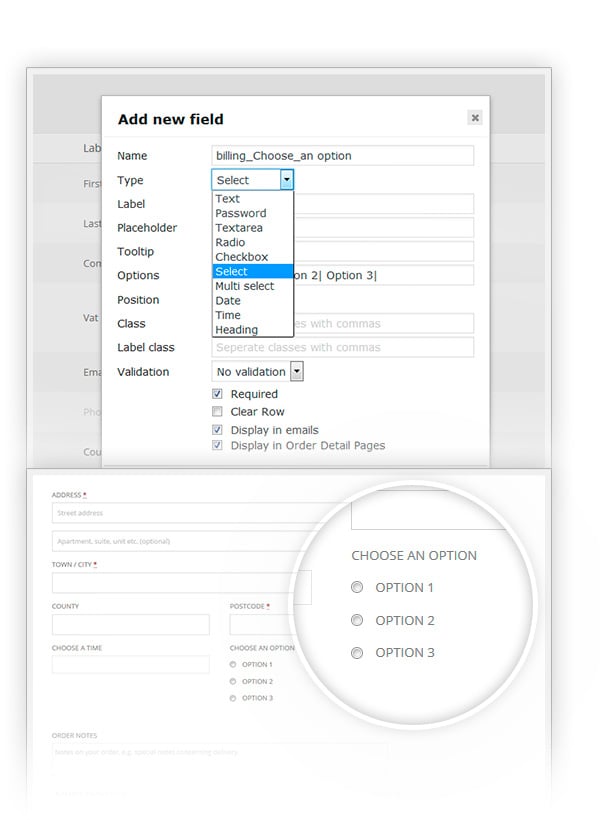600x820 pixels.
Task: Choose Date field type
Action: click(x=228, y=301)
